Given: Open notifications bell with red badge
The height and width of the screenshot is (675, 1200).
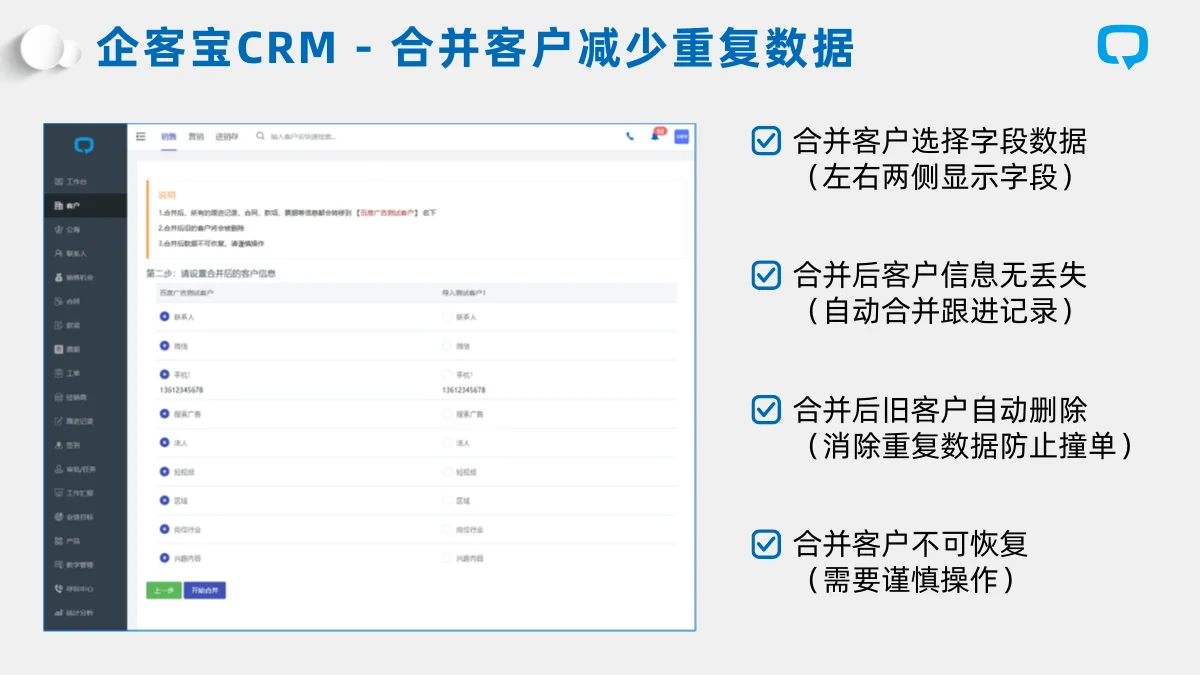Looking at the screenshot, I should tap(656, 135).
